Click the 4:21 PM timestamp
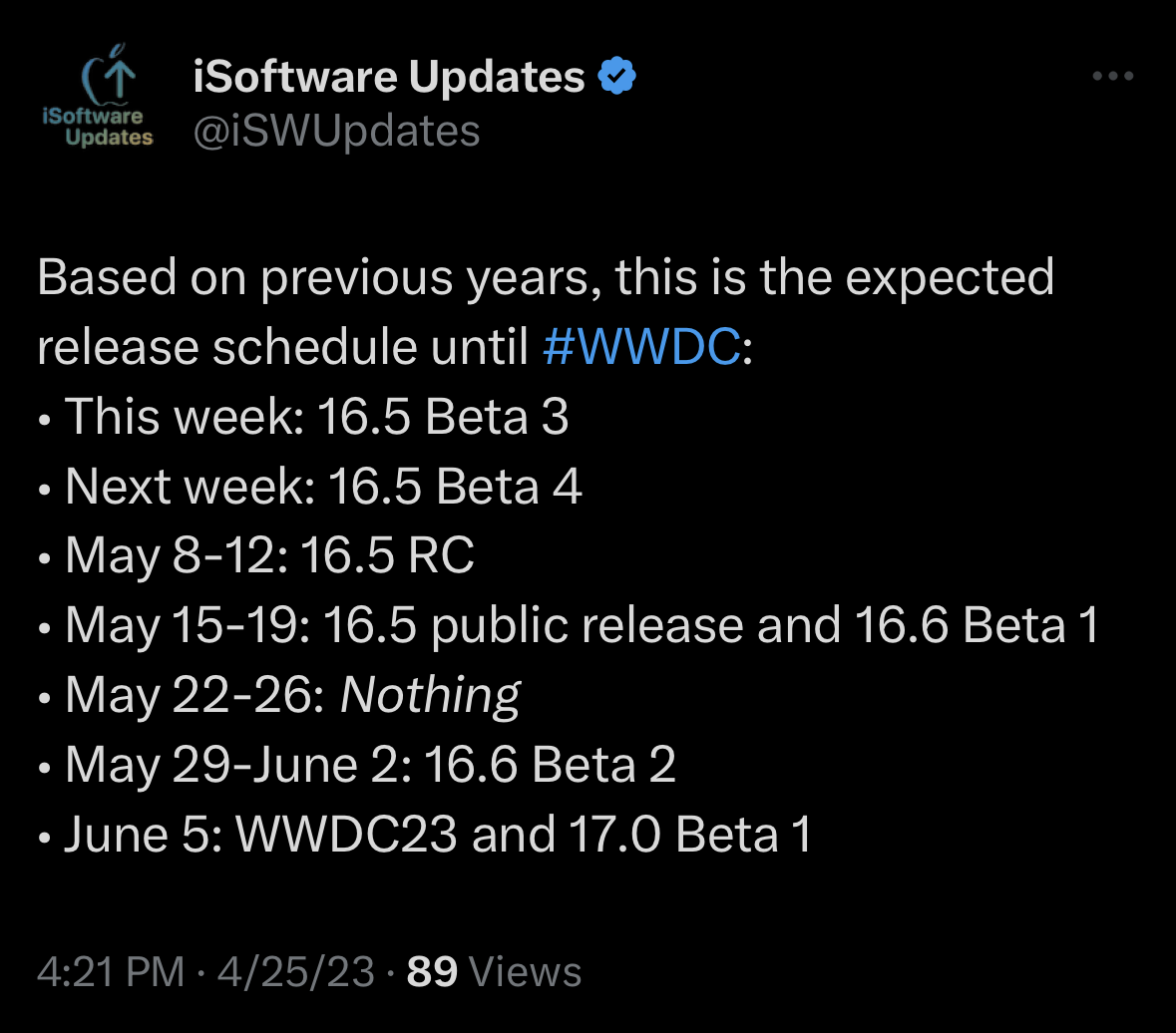 pyautogui.click(x=110, y=971)
